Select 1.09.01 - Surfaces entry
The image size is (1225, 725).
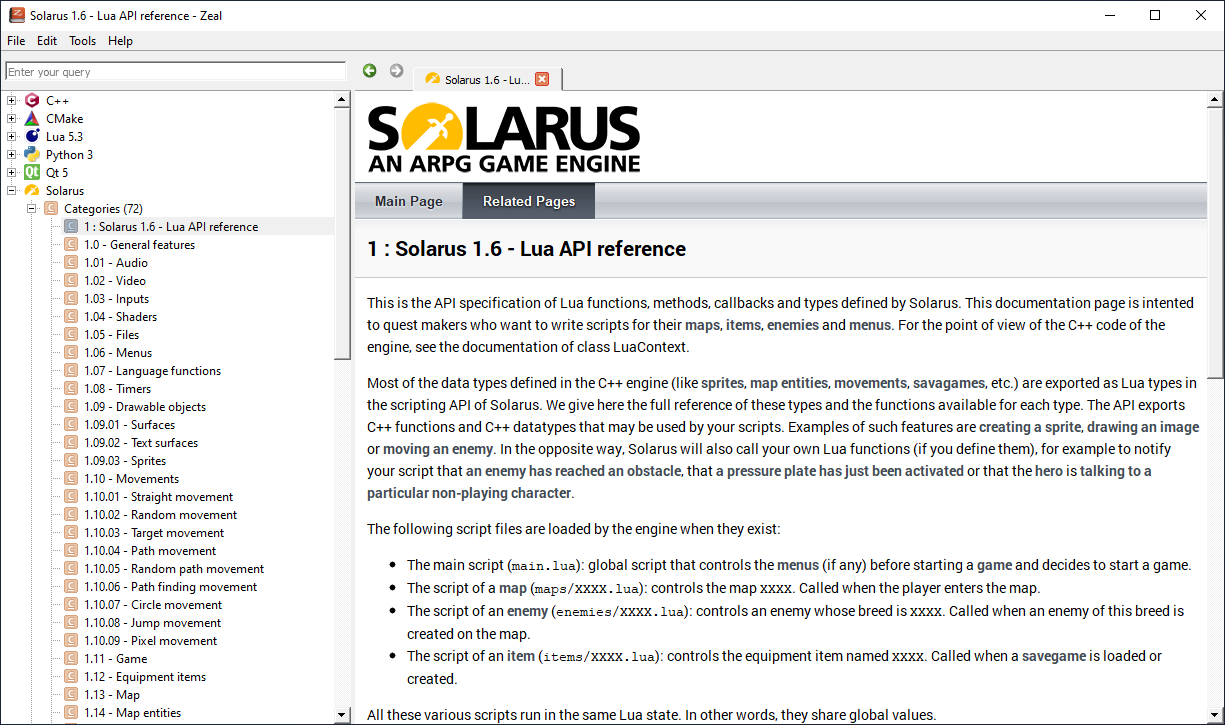[129, 424]
